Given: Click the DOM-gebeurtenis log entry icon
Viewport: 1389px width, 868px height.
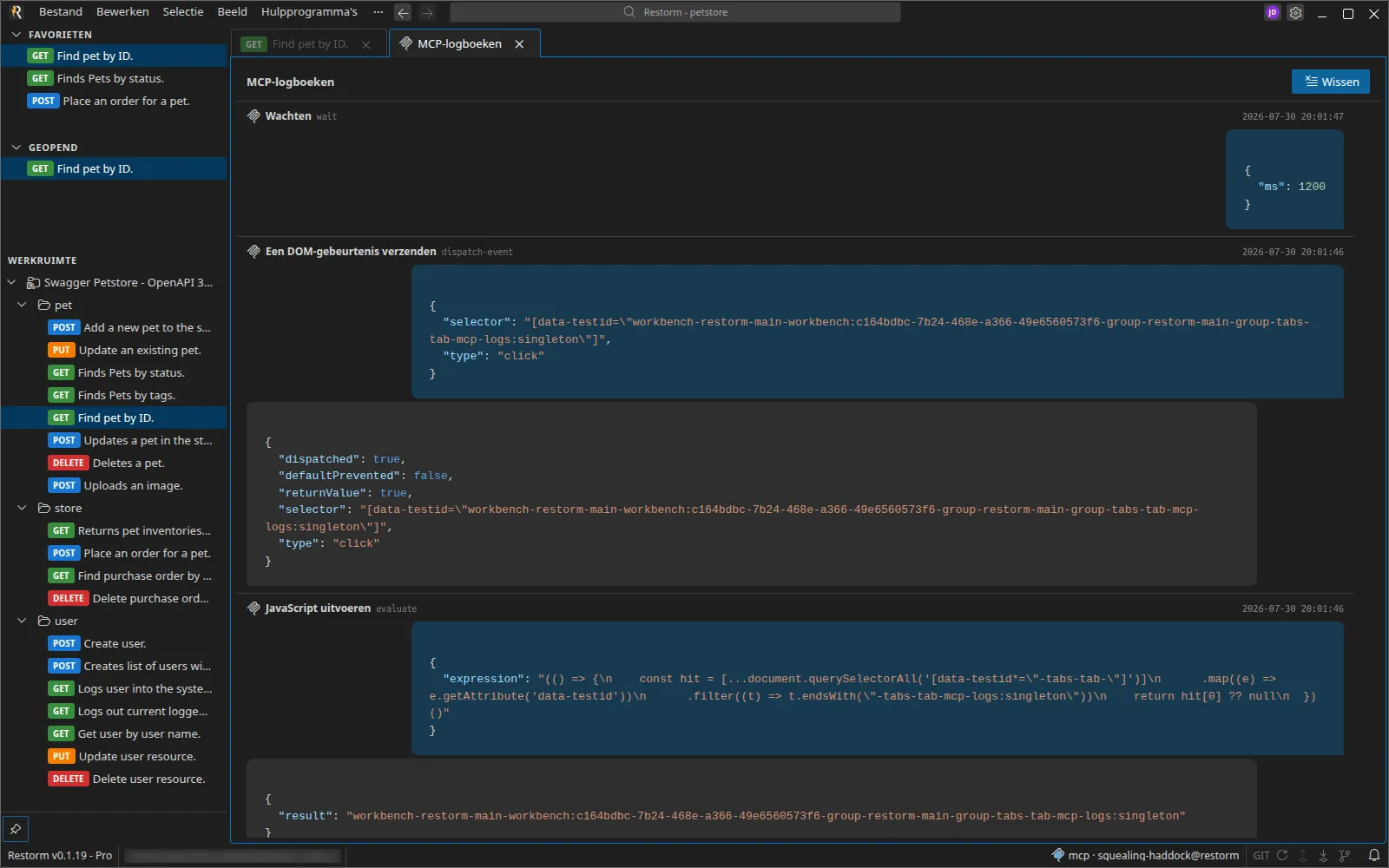Looking at the screenshot, I should coord(253,252).
